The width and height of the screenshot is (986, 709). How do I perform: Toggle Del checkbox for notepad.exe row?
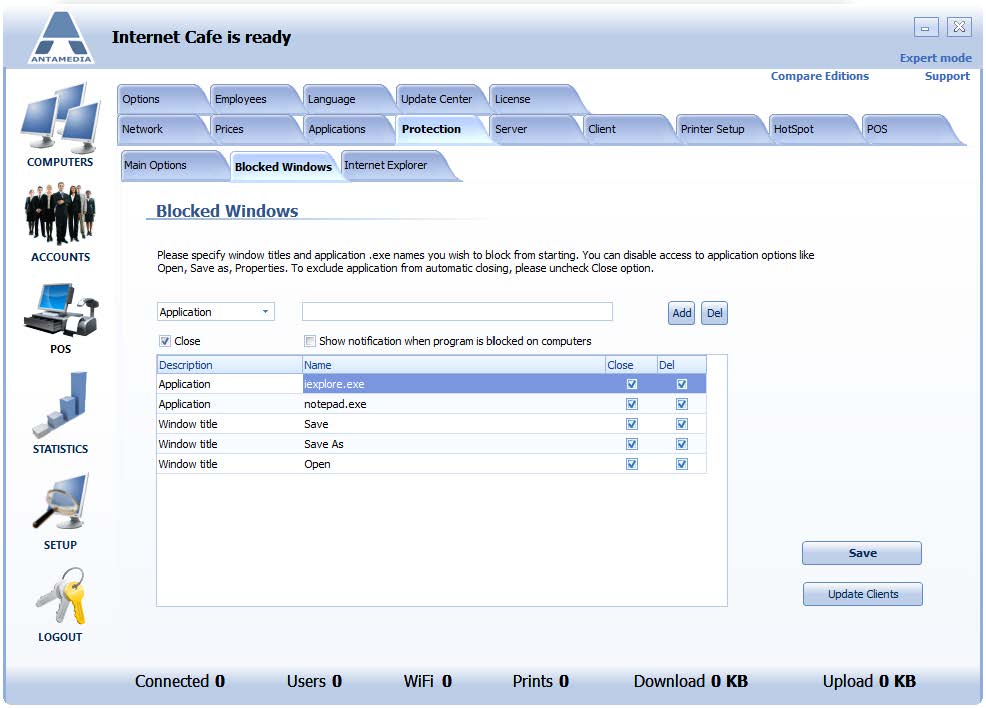[x=682, y=404]
